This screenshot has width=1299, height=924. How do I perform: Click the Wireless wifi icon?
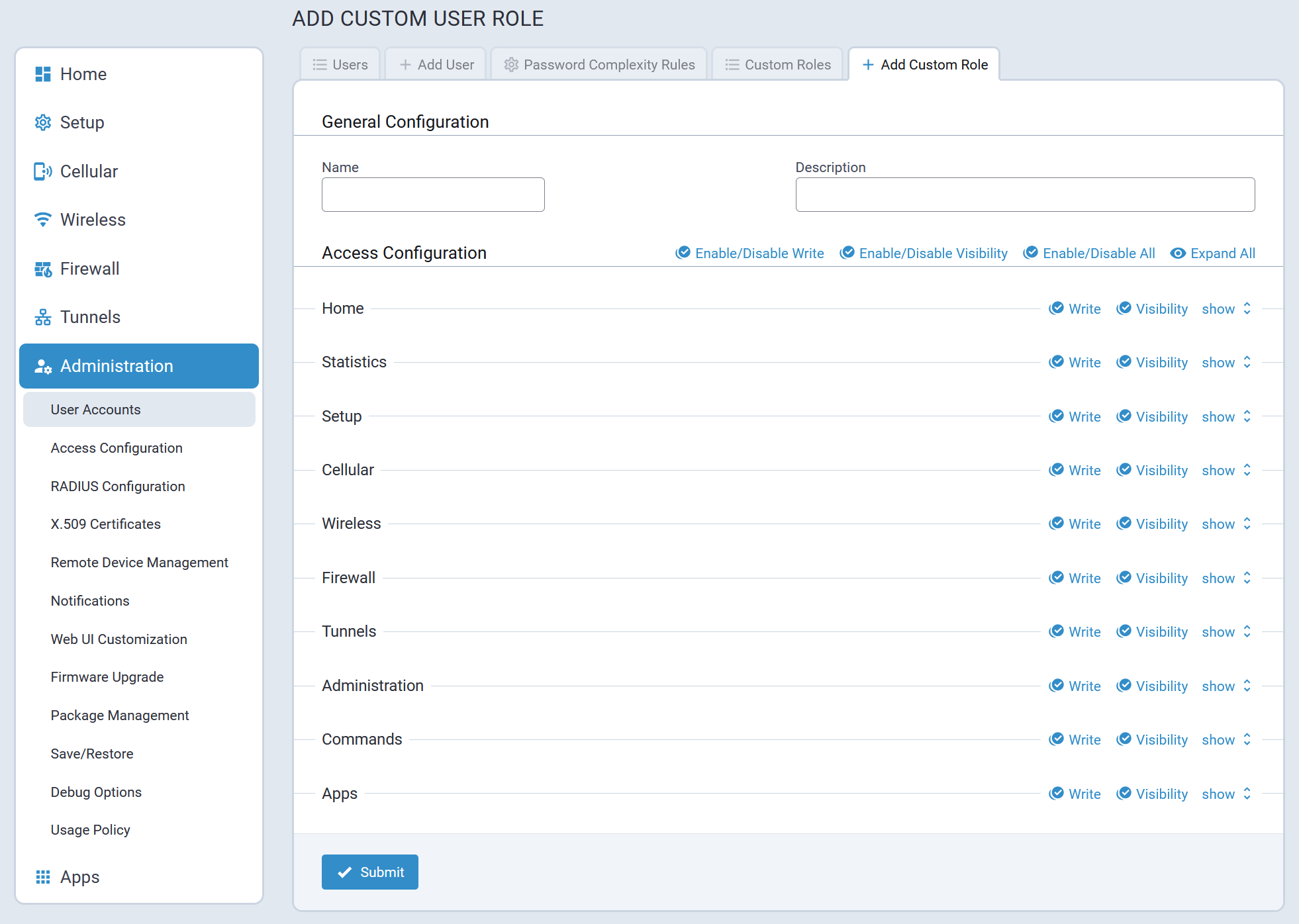43,220
